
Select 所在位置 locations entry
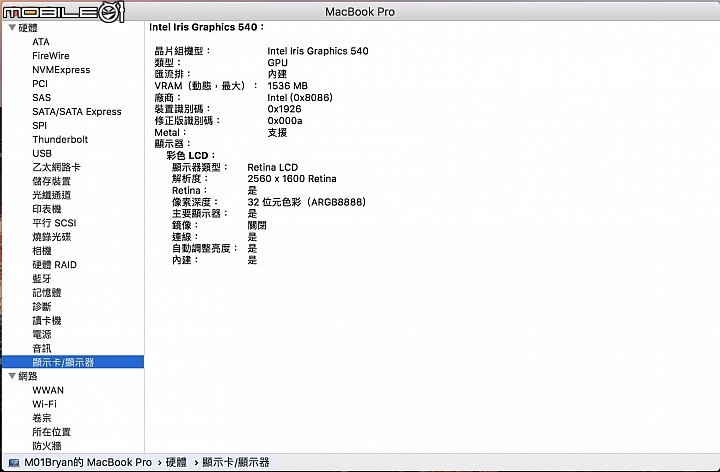(x=51, y=432)
